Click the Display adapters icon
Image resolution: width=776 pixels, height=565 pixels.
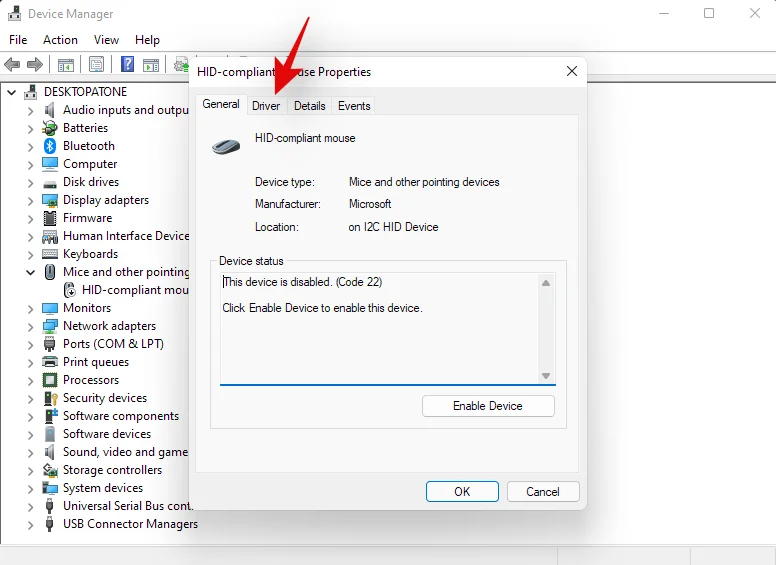pos(49,200)
